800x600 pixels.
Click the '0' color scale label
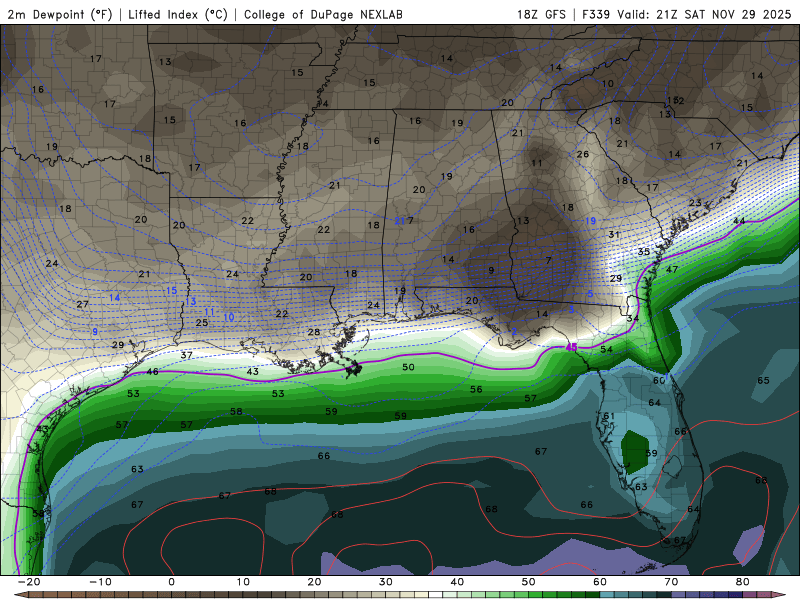click(x=171, y=582)
